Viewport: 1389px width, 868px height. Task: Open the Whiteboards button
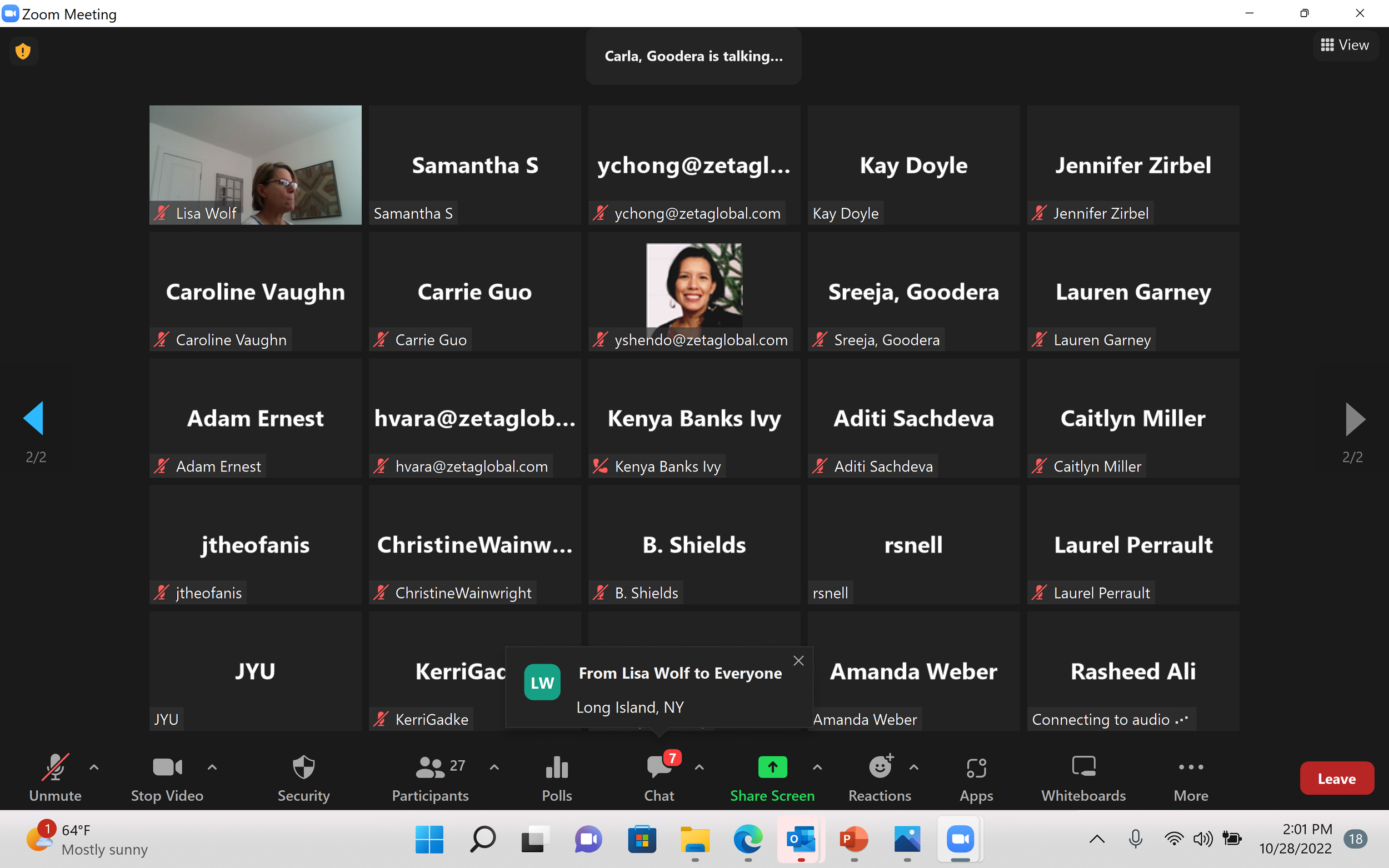point(1083,777)
